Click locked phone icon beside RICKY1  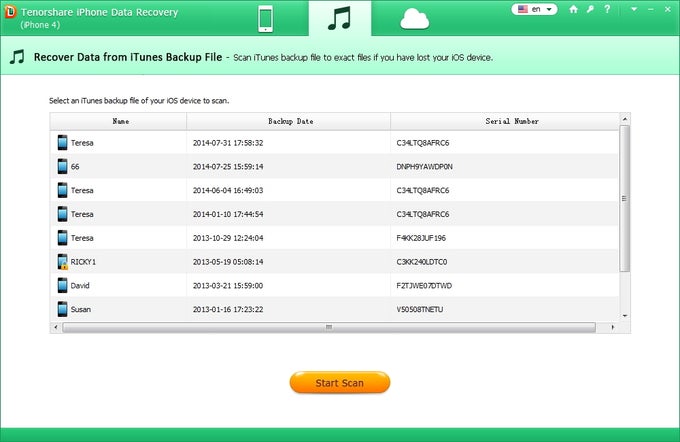[62, 262]
